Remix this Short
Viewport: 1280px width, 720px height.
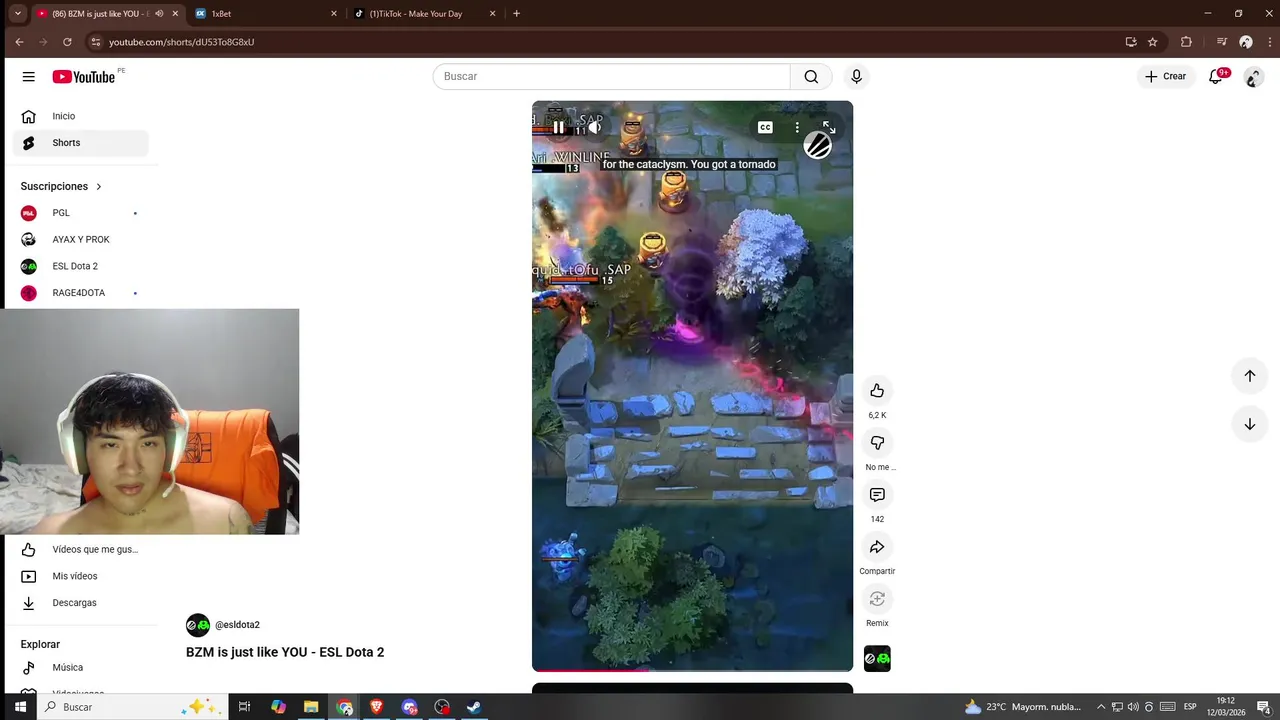[877, 598]
